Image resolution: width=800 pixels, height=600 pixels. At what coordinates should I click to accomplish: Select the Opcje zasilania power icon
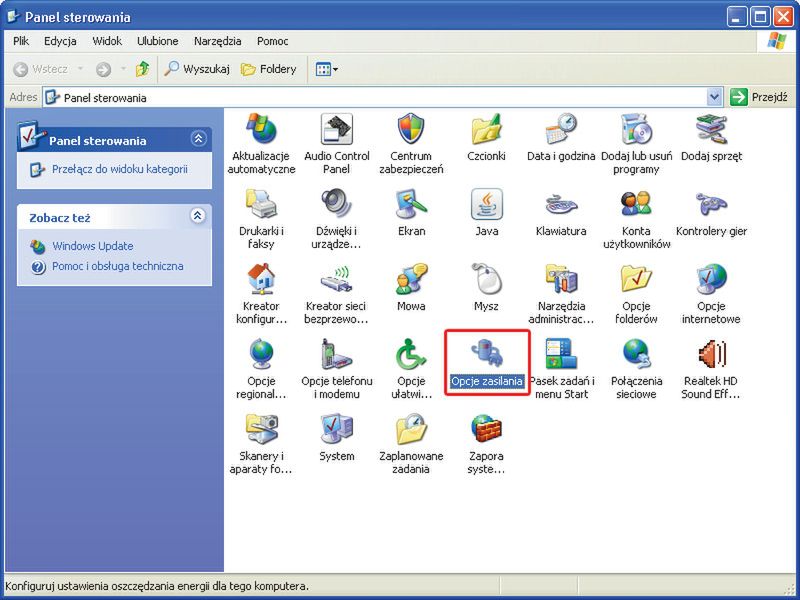coord(486,354)
